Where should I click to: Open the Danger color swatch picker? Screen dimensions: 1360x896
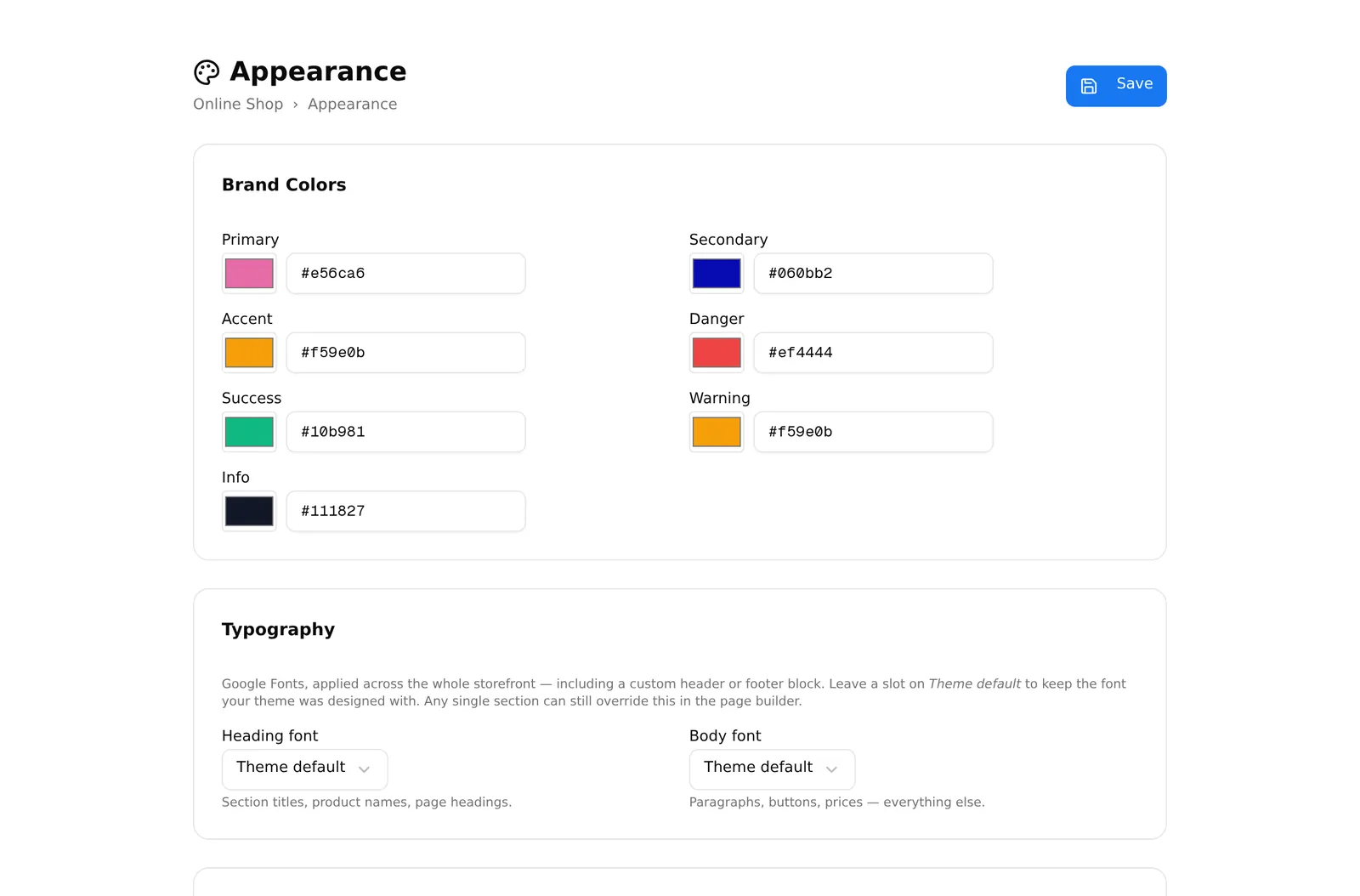[x=717, y=353]
